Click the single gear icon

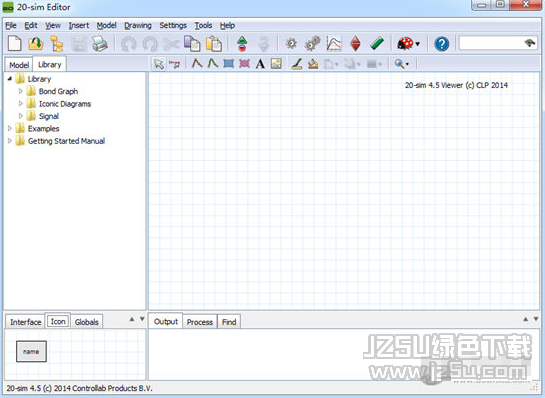(x=291, y=44)
